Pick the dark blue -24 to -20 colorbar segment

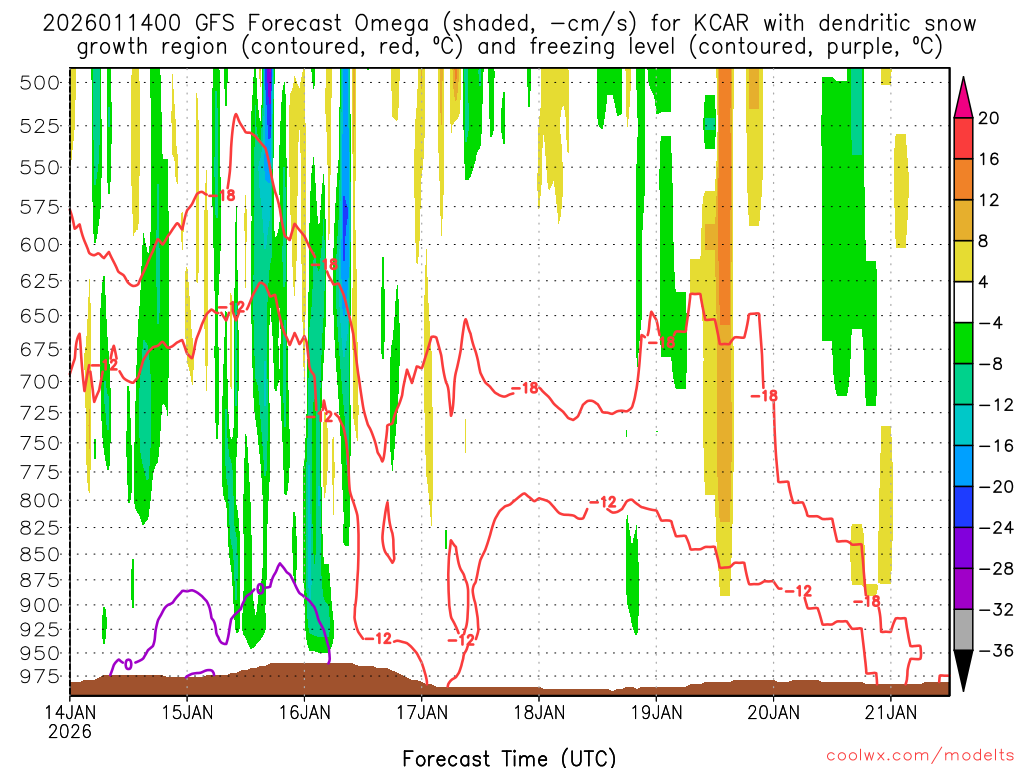pyautogui.click(x=963, y=507)
